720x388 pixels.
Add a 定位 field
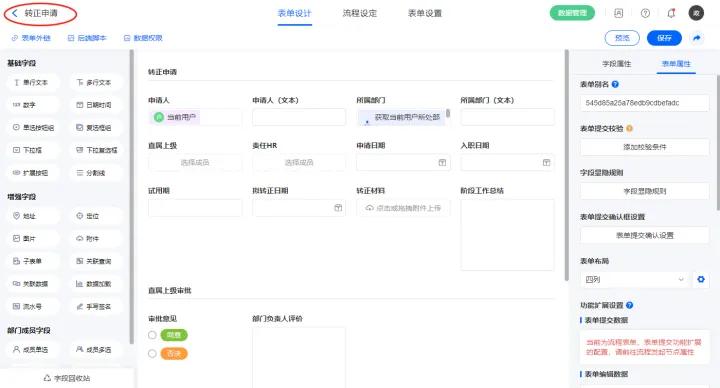click(96, 216)
